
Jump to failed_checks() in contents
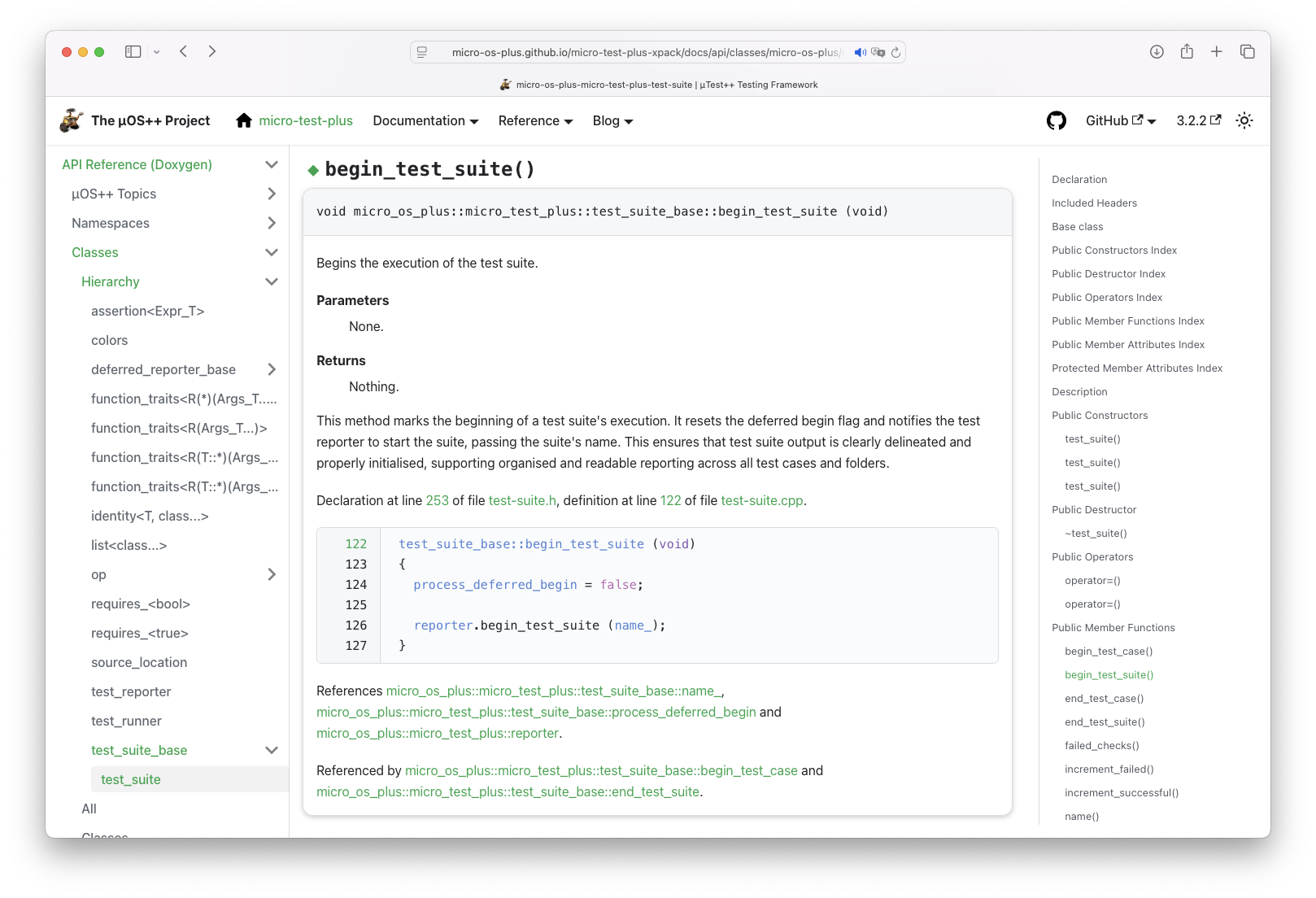point(1102,746)
